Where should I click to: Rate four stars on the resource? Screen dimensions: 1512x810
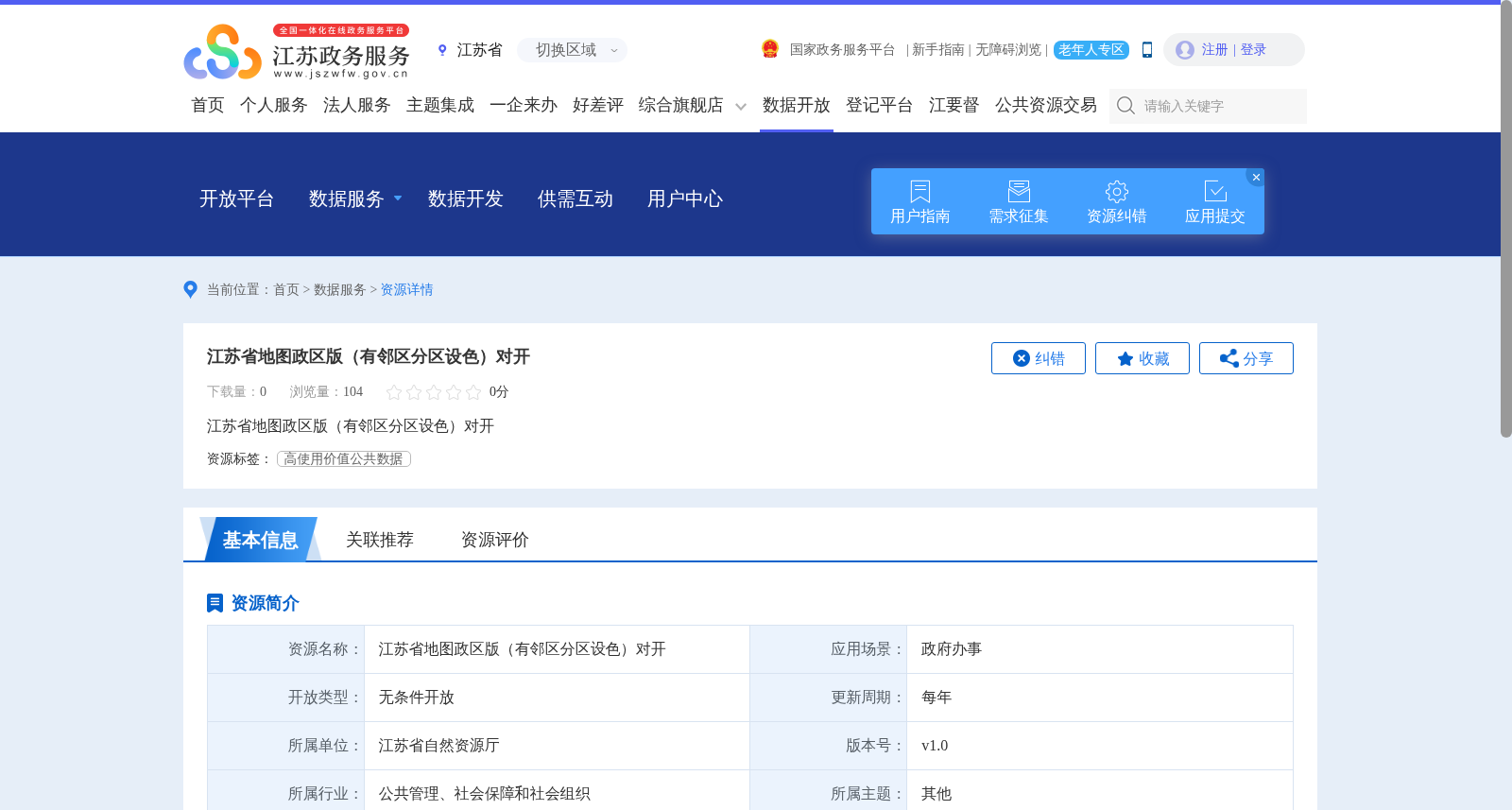(454, 391)
